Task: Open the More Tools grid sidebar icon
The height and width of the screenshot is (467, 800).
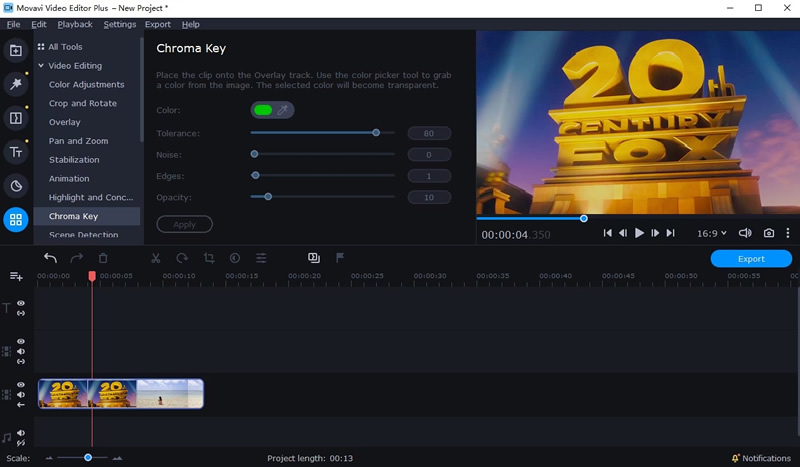Action: 16,219
